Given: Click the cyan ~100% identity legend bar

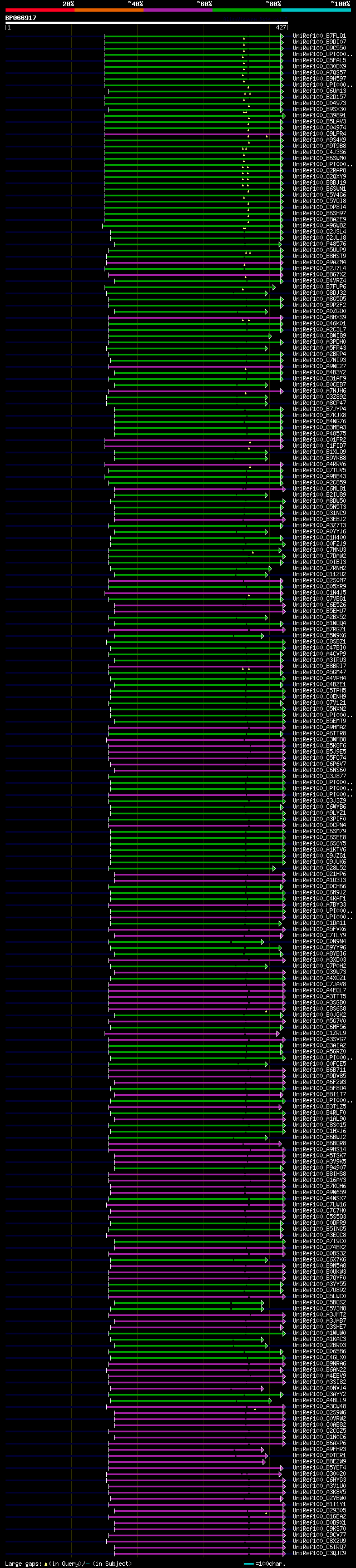Looking at the screenshot, I should click(x=317, y=10).
